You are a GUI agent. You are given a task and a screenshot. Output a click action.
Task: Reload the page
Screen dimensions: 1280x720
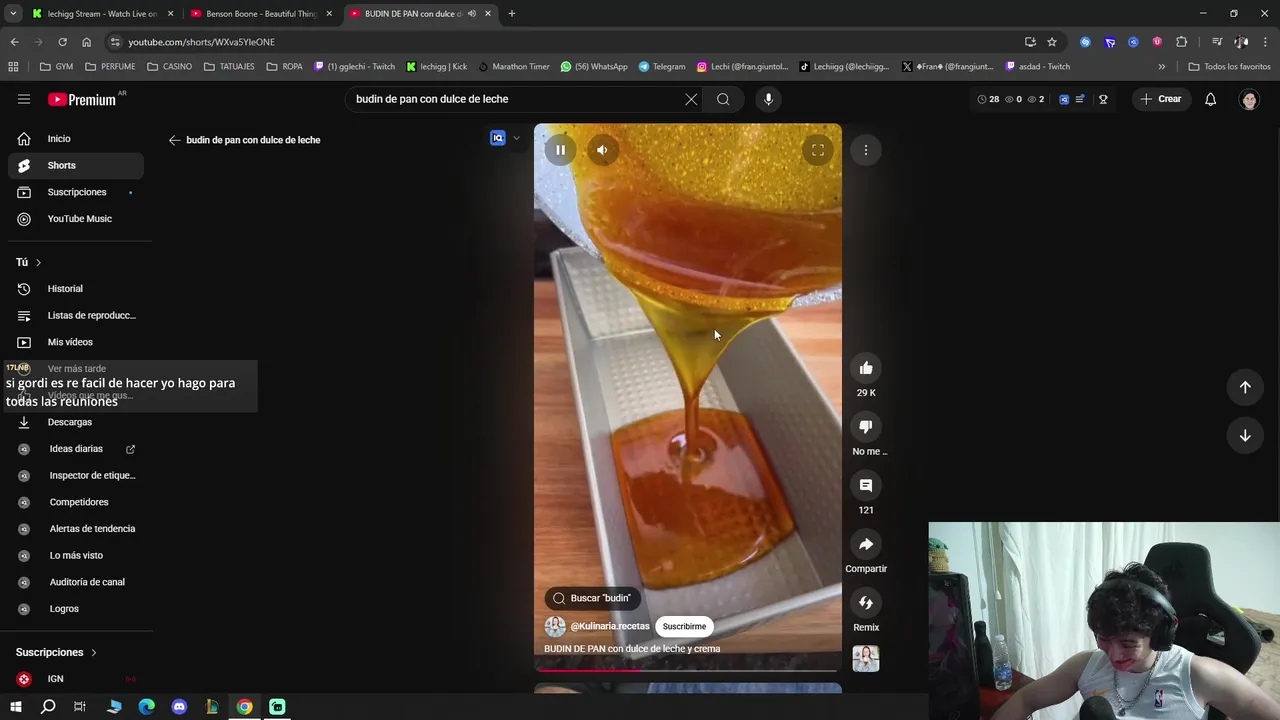click(62, 42)
